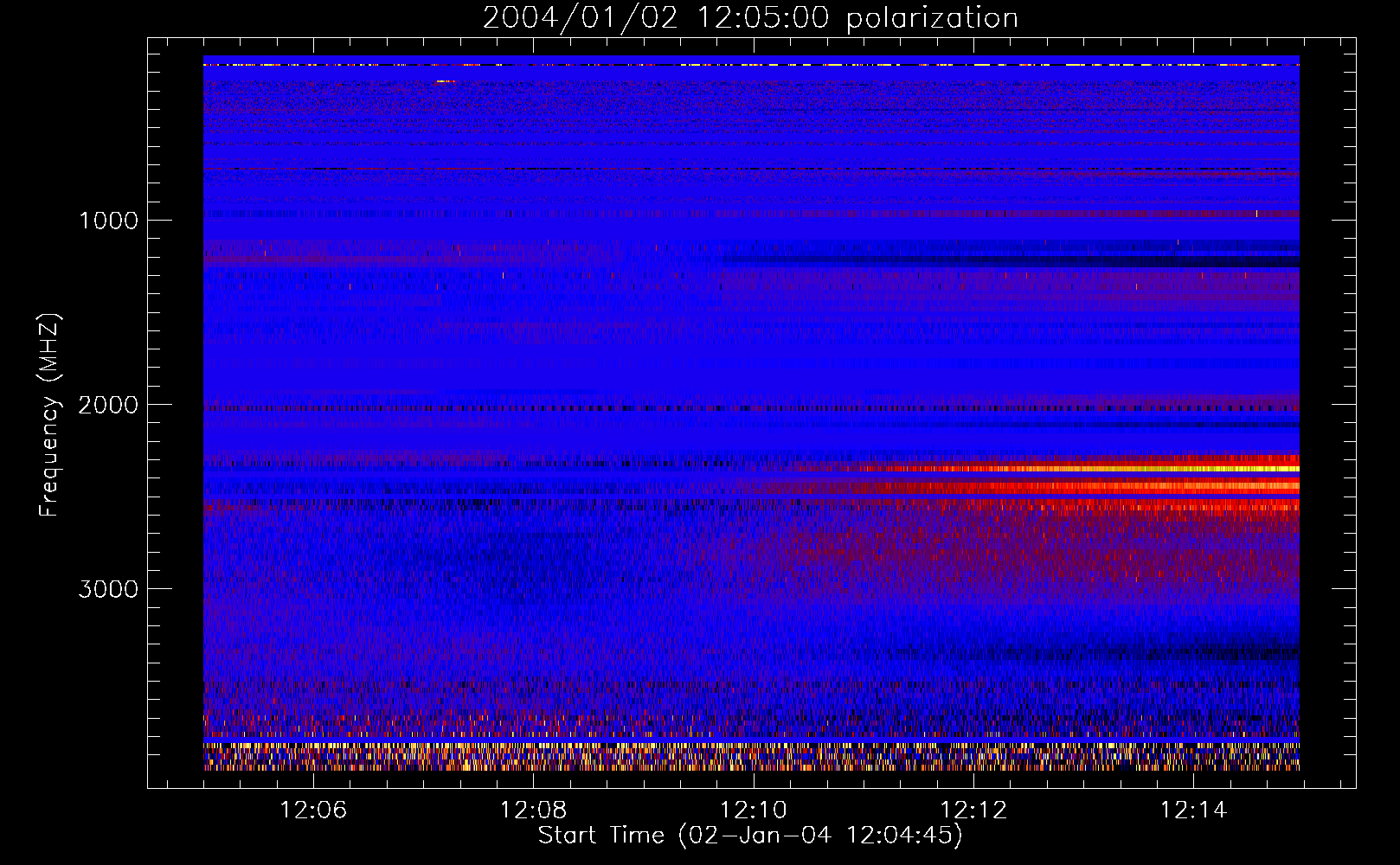Click the 'Start Time (02-Jan-04 12:04:45)' label
1400x865 pixels.
750,835
